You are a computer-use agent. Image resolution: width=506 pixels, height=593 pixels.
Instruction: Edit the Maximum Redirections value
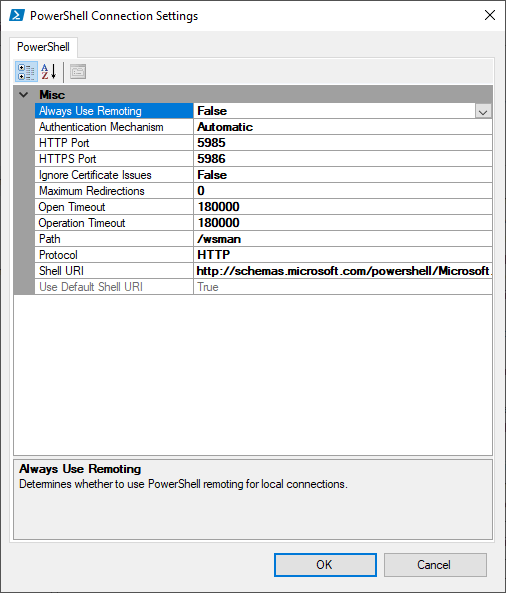[x=343, y=191]
